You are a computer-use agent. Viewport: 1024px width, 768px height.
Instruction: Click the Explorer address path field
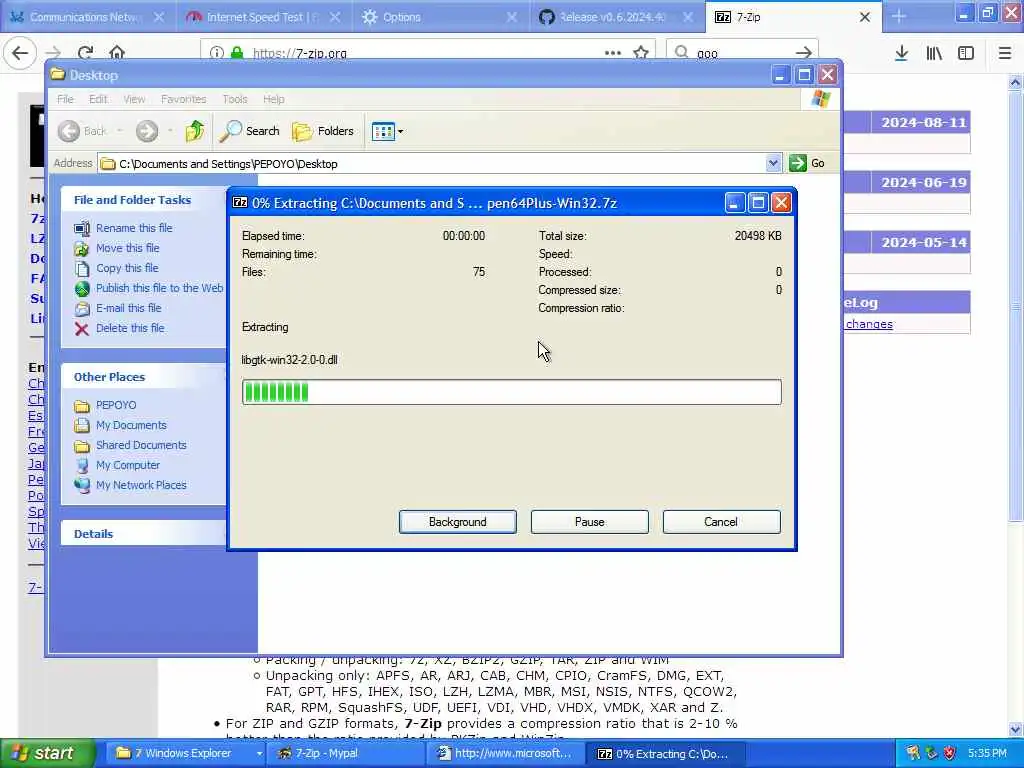432,163
